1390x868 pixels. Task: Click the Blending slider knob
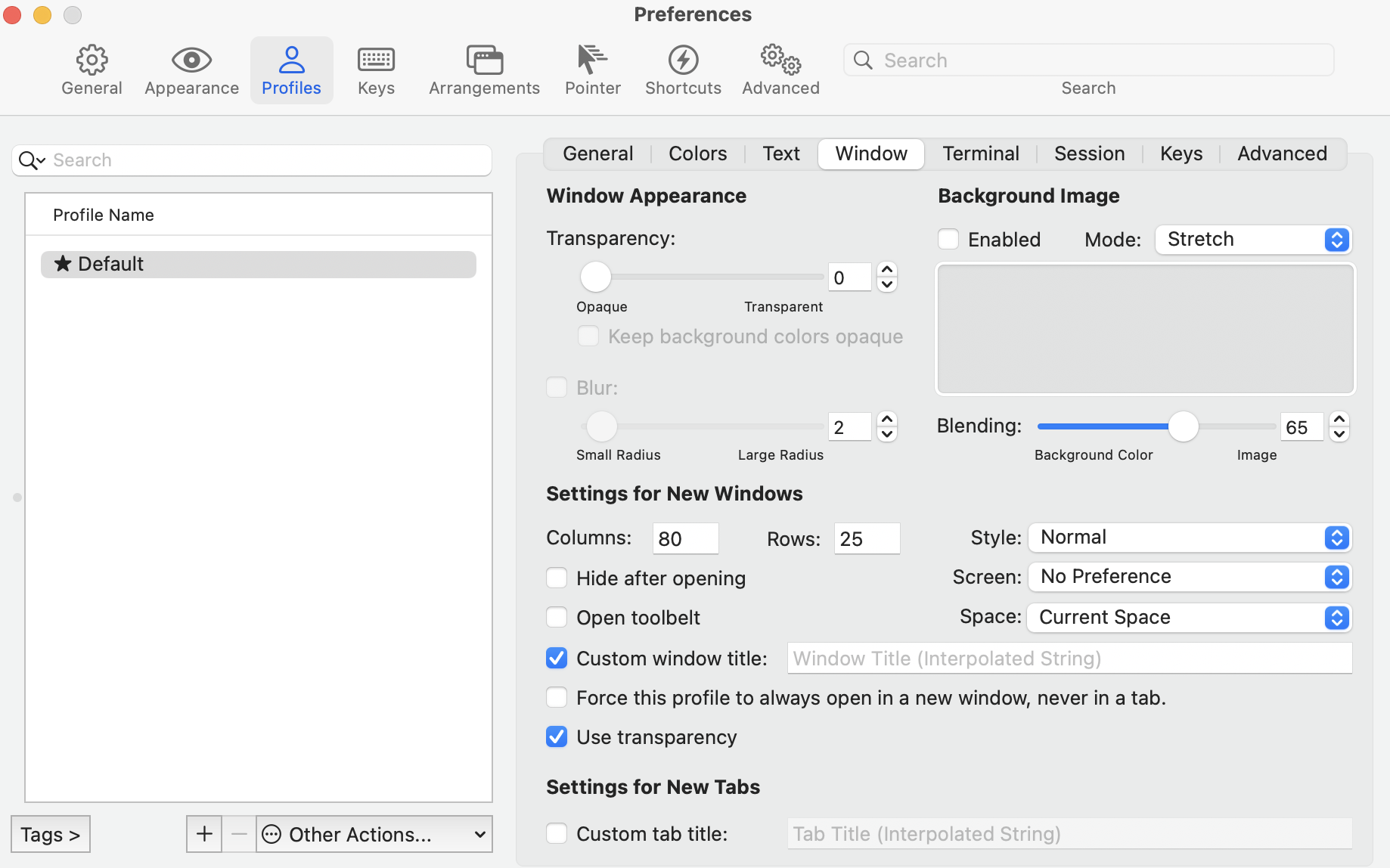(1183, 427)
